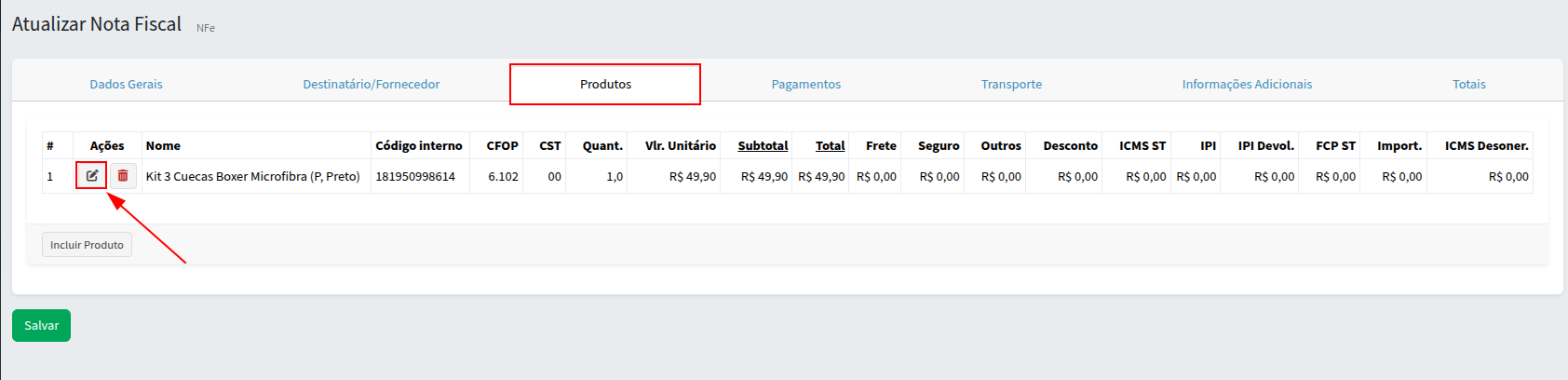This screenshot has width=1568, height=380.
Task: Select the Produtos tab
Action: point(605,85)
